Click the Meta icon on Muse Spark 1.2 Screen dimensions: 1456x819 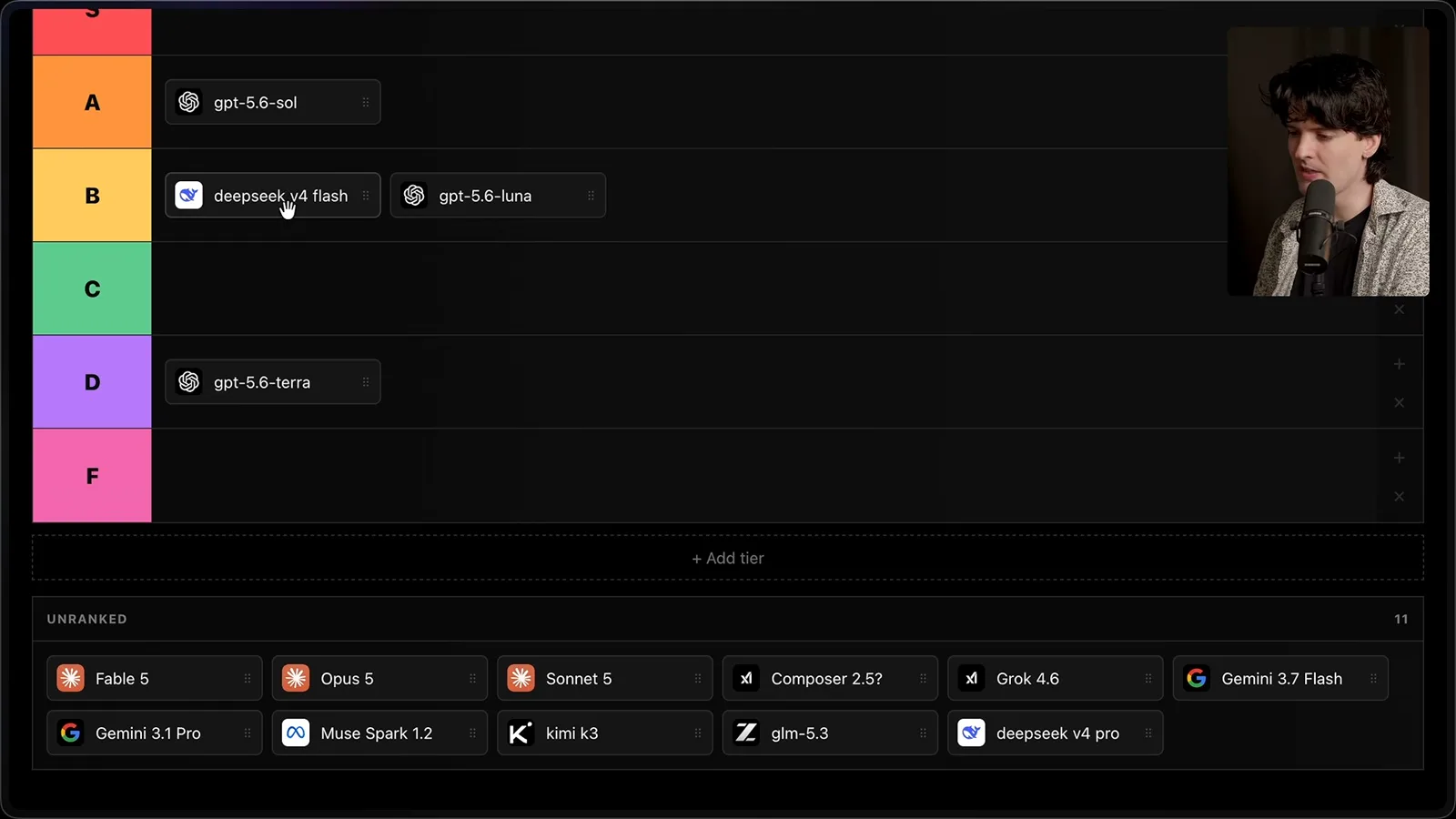coord(296,733)
